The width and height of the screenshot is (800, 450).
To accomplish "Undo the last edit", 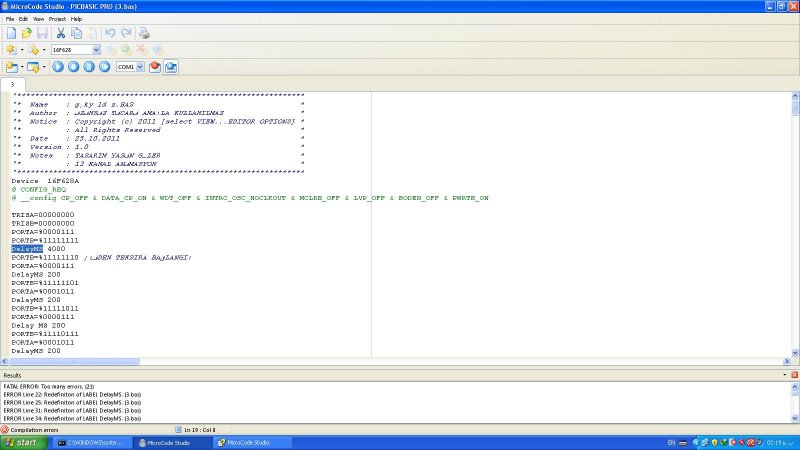I will [x=110, y=33].
